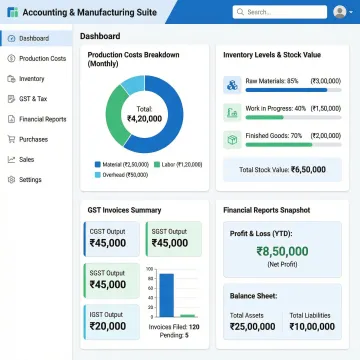Click the Invoices Filed: 120 text

[x=174, y=327]
